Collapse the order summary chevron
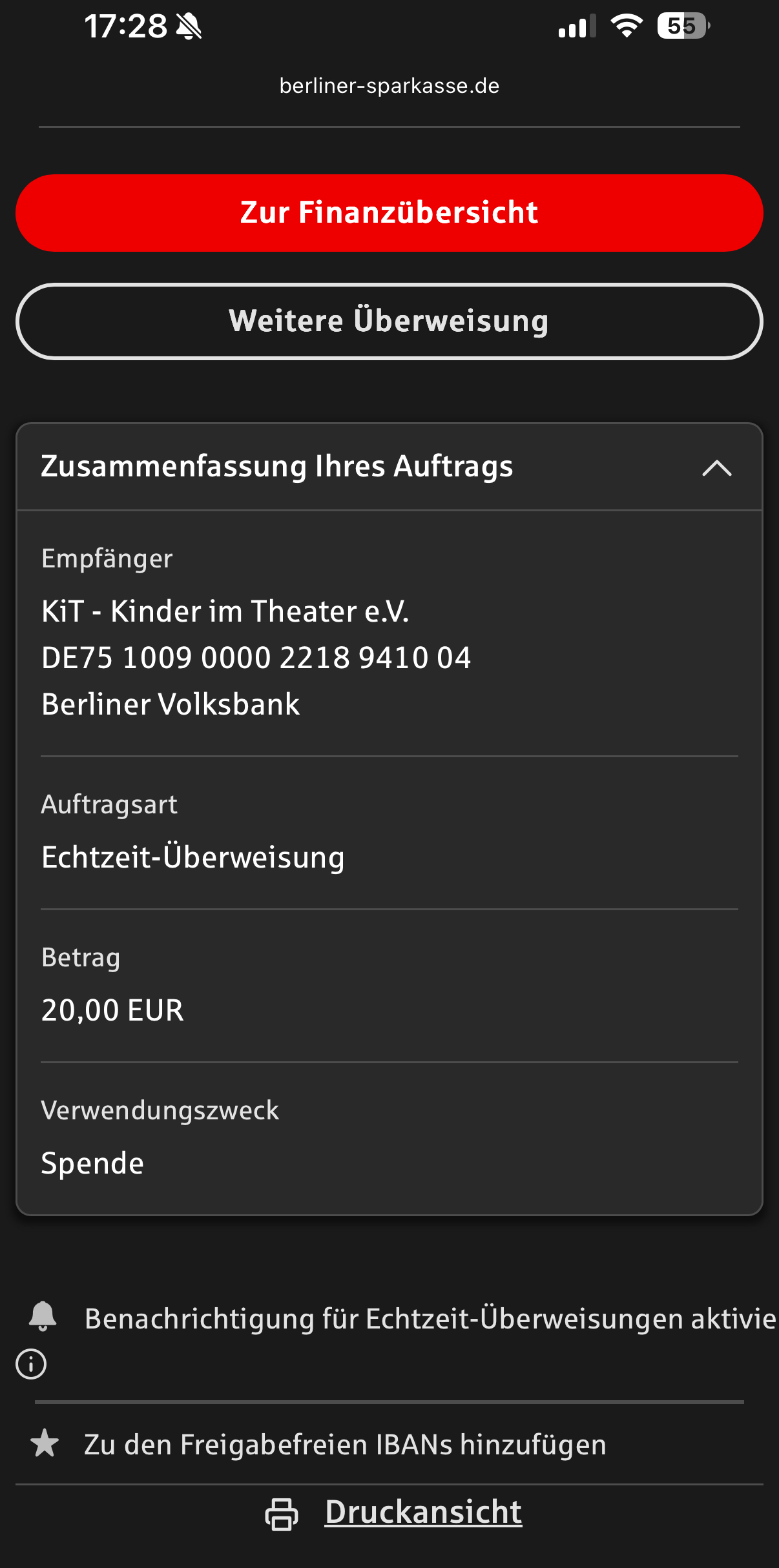 coord(716,468)
